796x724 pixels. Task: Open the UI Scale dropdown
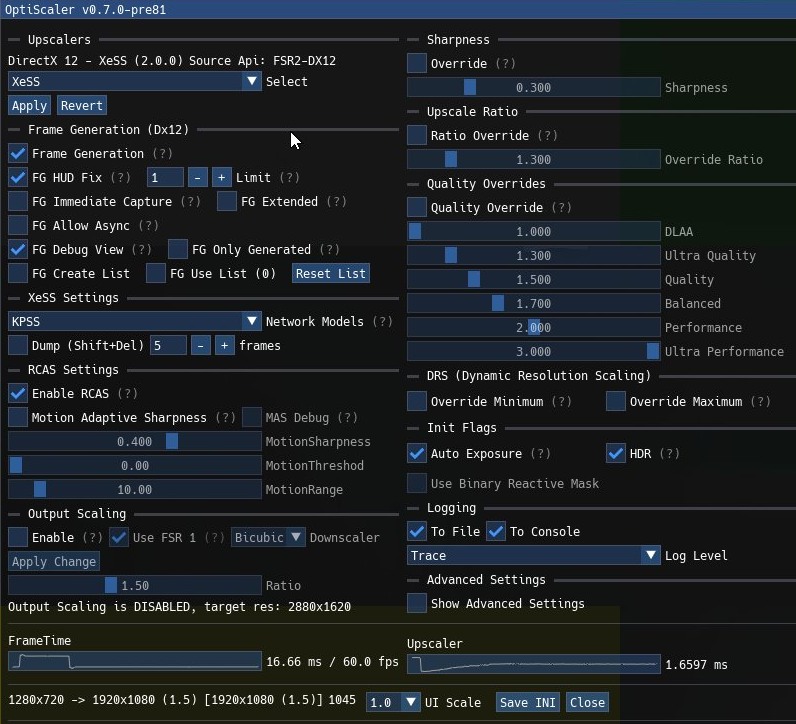point(393,702)
